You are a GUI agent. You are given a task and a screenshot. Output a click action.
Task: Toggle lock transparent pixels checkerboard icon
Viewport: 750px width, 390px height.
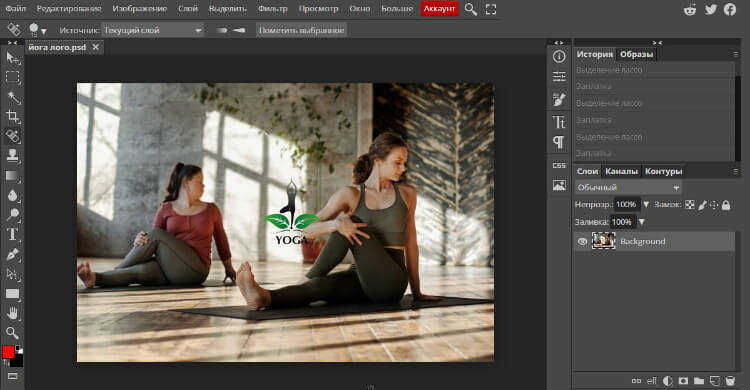(689, 205)
